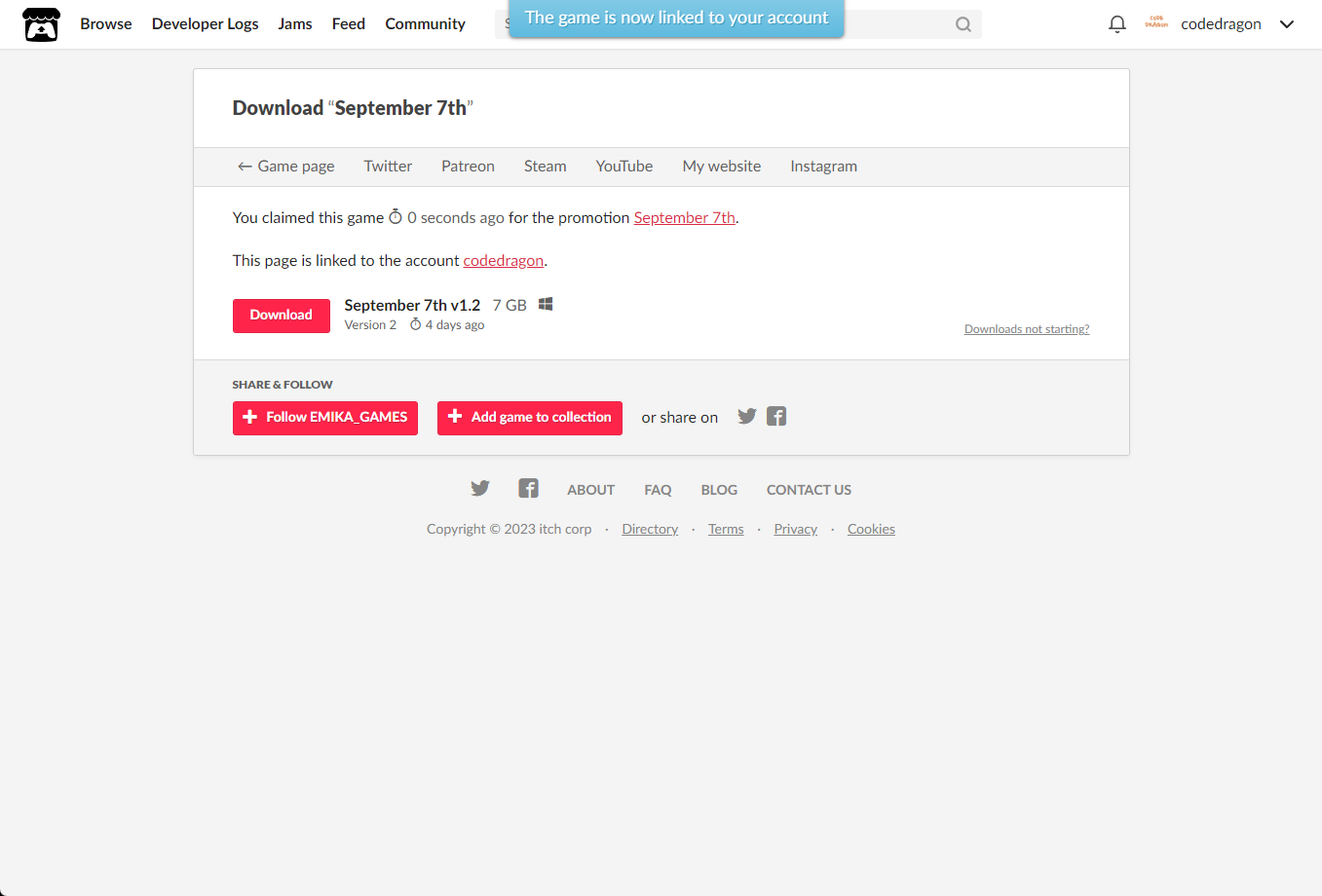Open the Browse menu
The image size is (1322, 896).
pos(106,24)
